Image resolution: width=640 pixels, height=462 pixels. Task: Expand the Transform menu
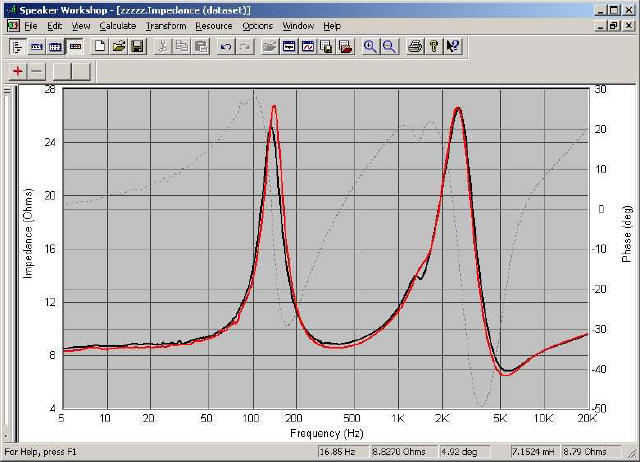coord(165,25)
